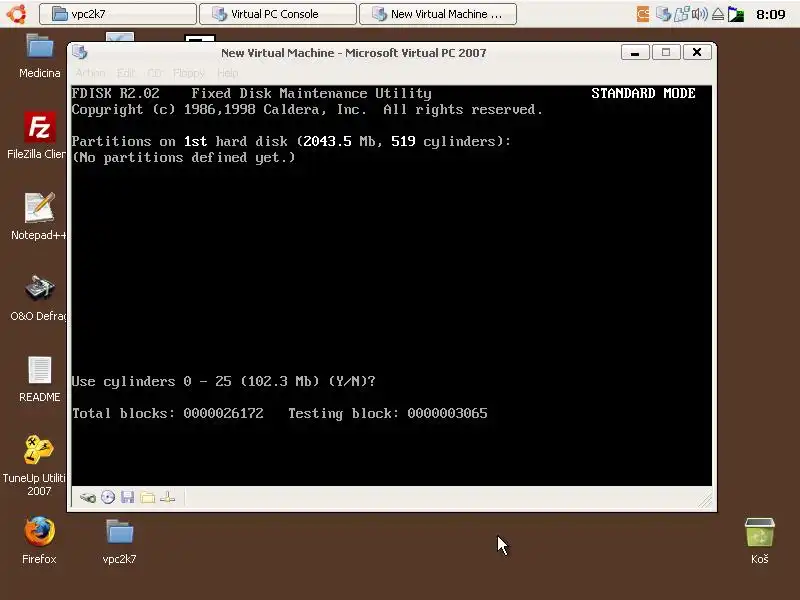
Task: Click the green monitor tray icon
Action: coord(736,14)
